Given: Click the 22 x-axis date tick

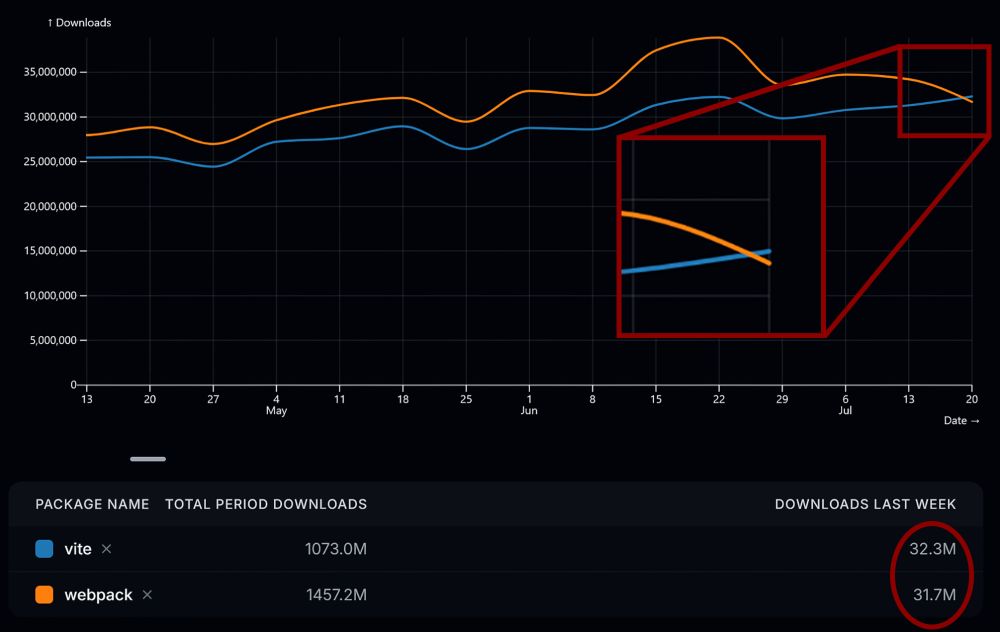Looking at the screenshot, I should pyautogui.click(x=719, y=399).
